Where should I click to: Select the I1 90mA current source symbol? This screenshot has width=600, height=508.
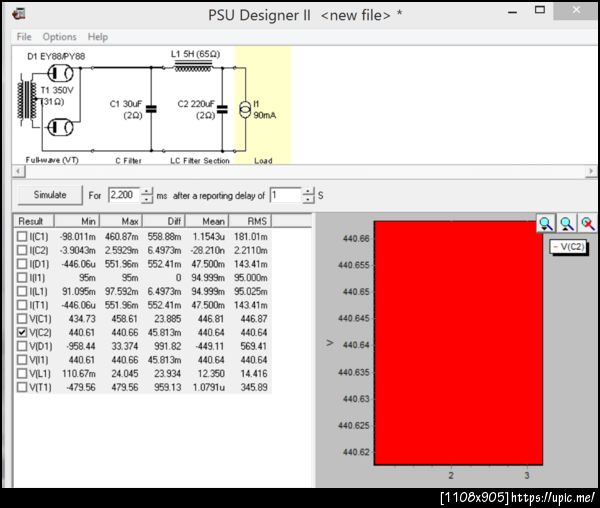click(245, 109)
